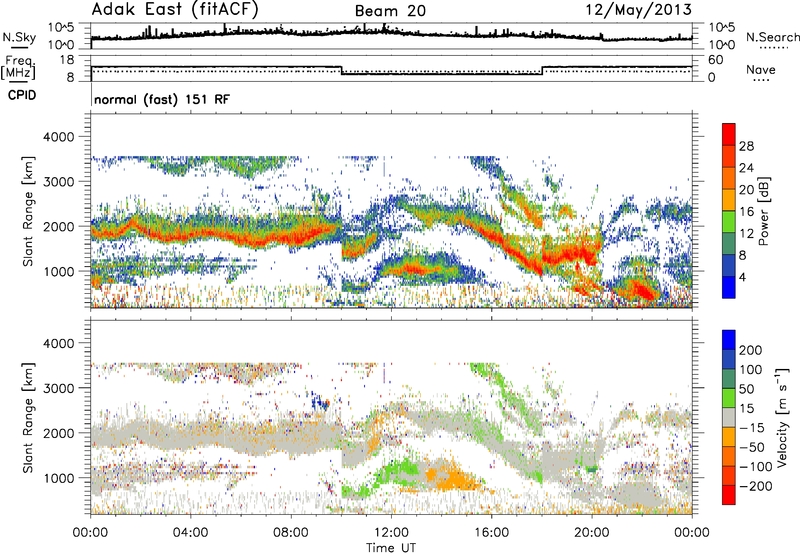
Task: Select the '12:00' time tick label
Action: (x=391, y=533)
